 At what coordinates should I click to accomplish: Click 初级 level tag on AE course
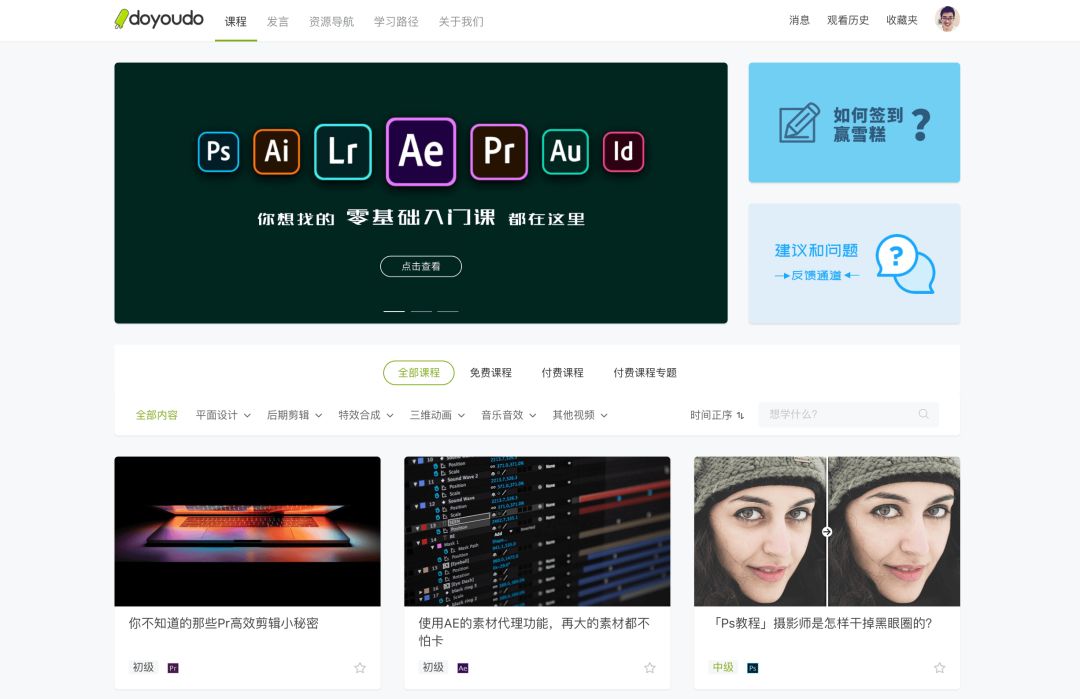click(433, 667)
